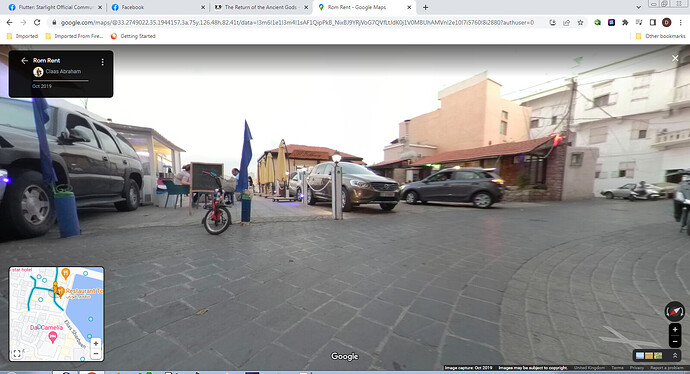The width and height of the screenshot is (690, 374).
Task: Open the Other bookmarks folder
Action: pos(661,36)
